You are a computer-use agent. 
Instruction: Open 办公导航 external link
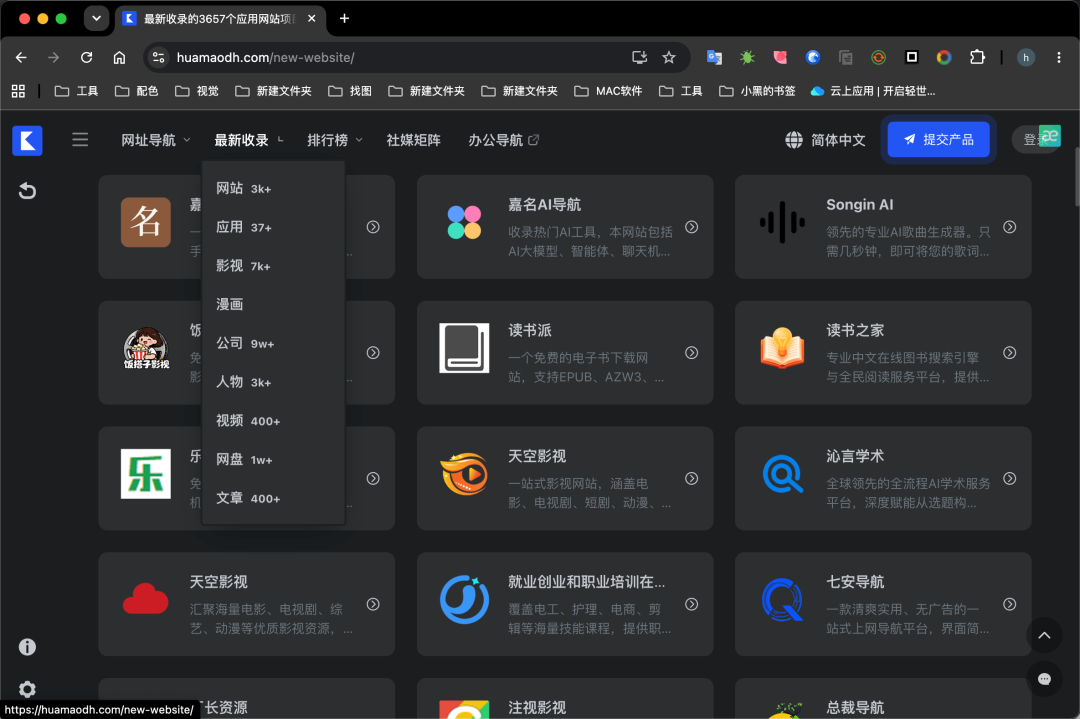coord(503,140)
